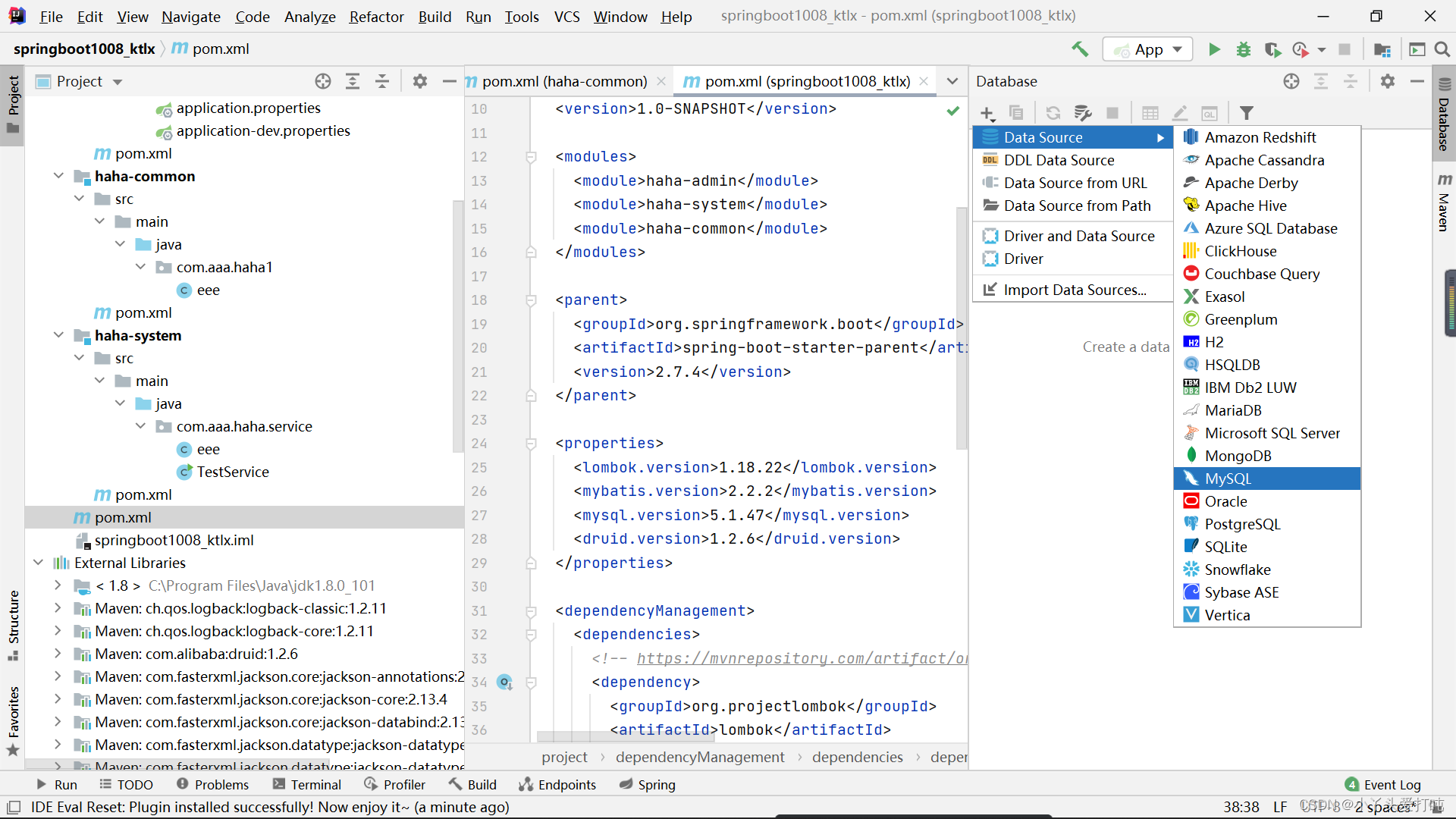Open the Event Log
Viewport: 1456px width, 819px height.
click(x=1382, y=784)
